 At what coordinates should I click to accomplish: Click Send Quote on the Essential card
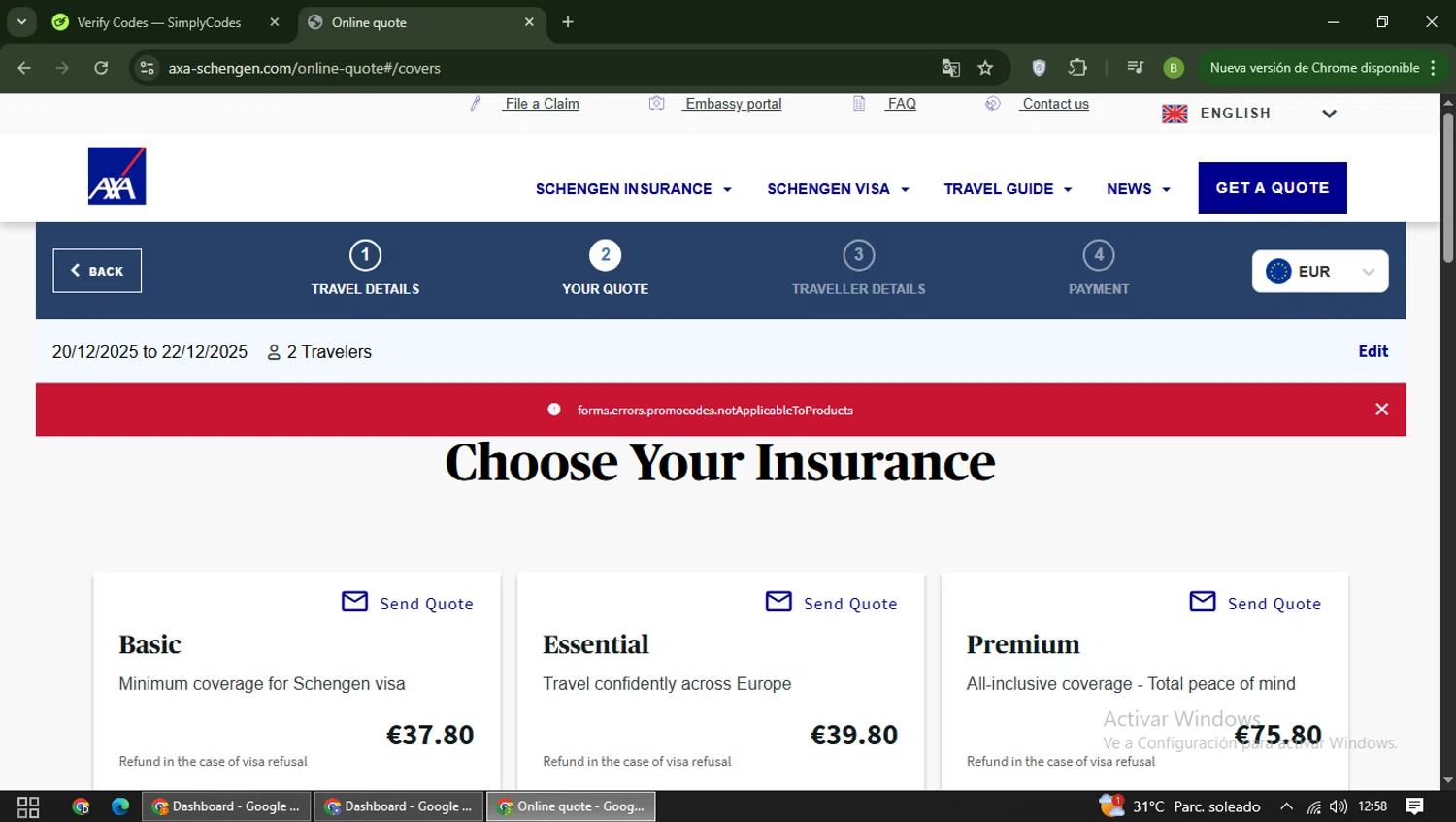click(x=832, y=603)
